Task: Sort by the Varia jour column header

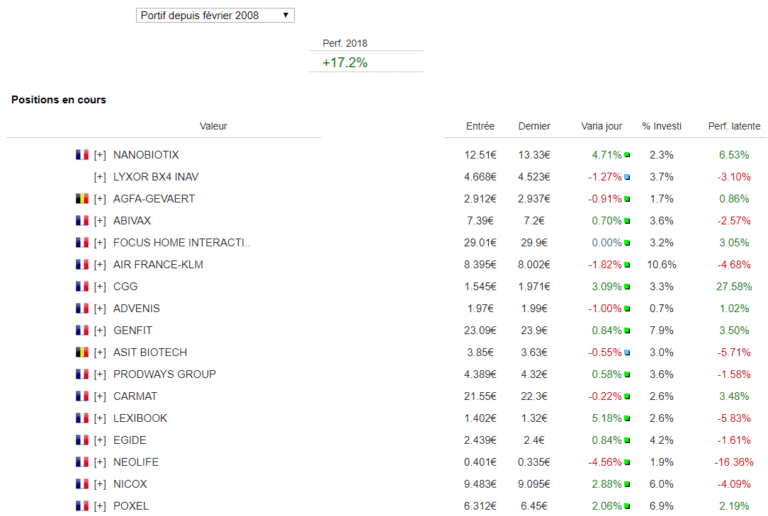Action: tap(601, 126)
